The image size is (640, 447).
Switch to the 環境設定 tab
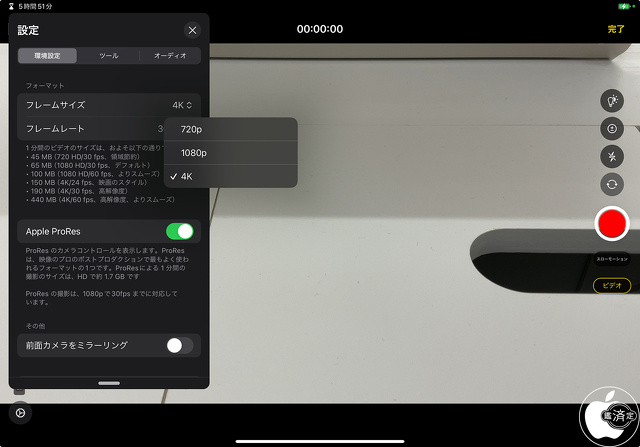click(47, 56)
